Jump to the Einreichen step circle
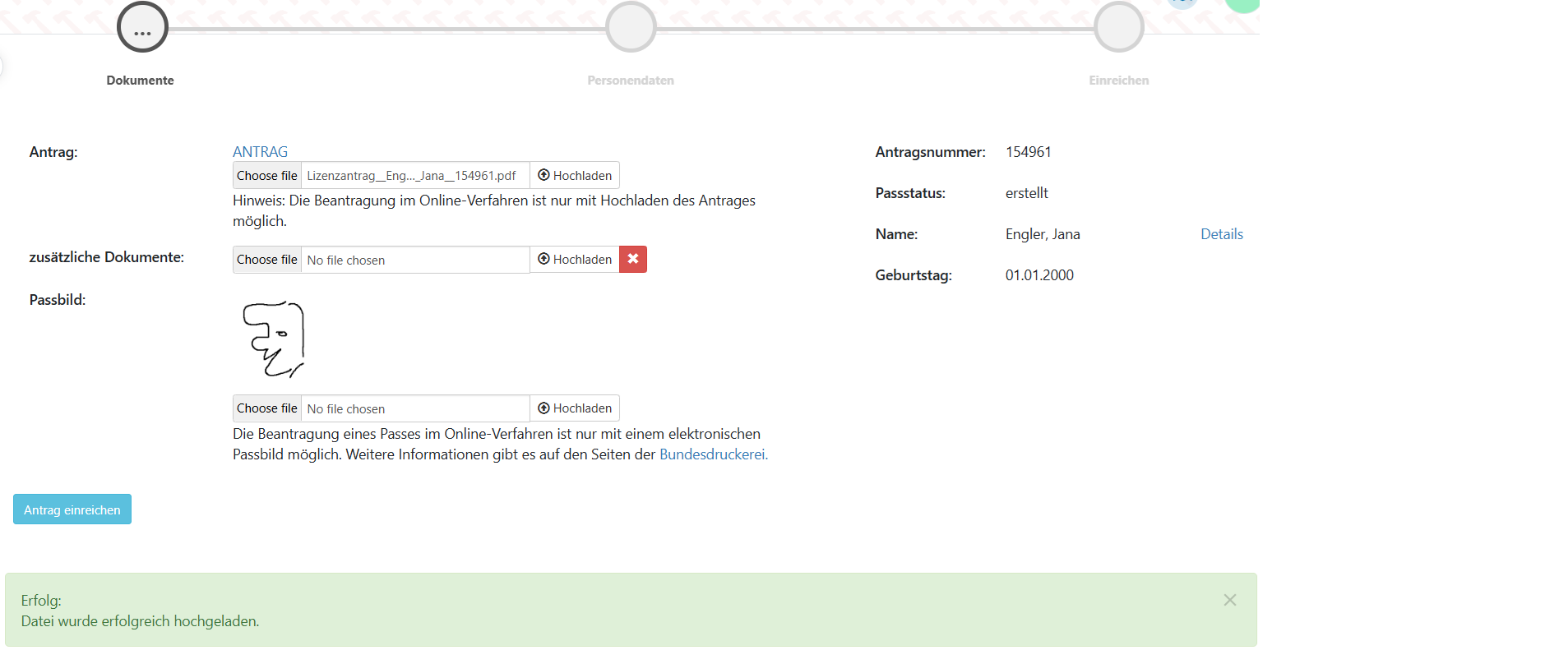1568x650 pixels. (1118, 28)
